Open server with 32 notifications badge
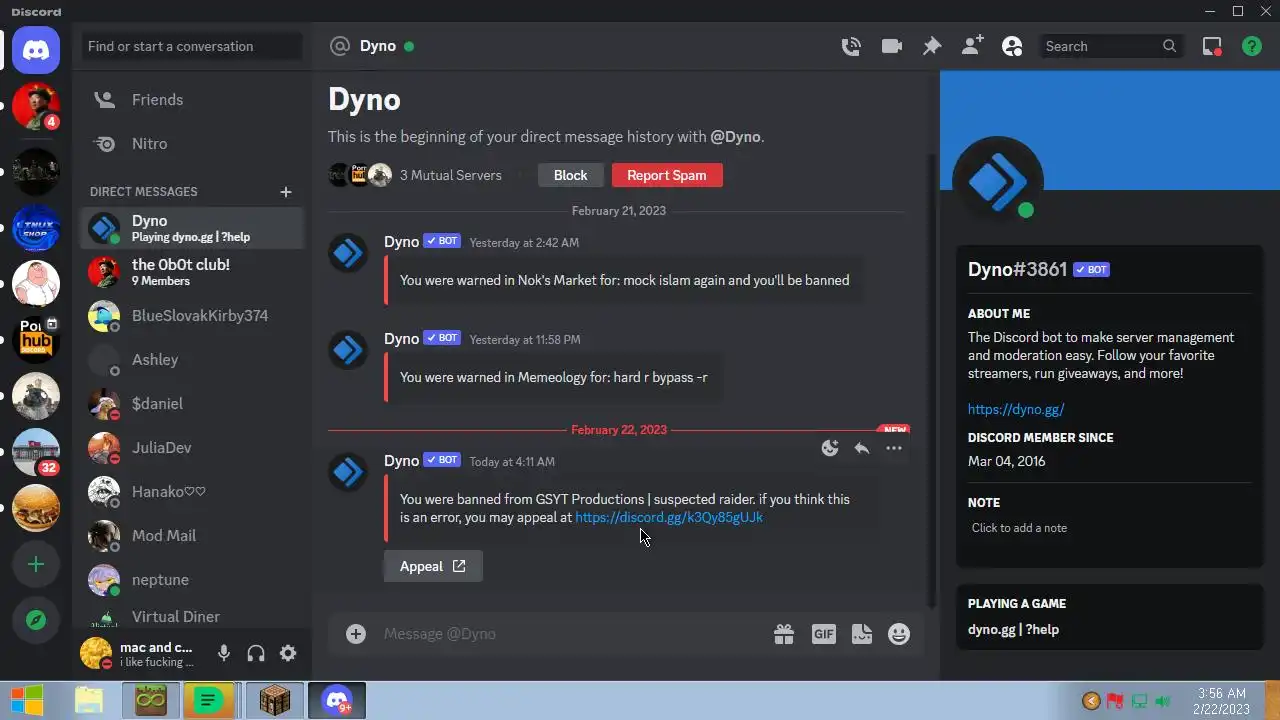The height and width of the screenshot is (720, 1280). pos(36,452)
